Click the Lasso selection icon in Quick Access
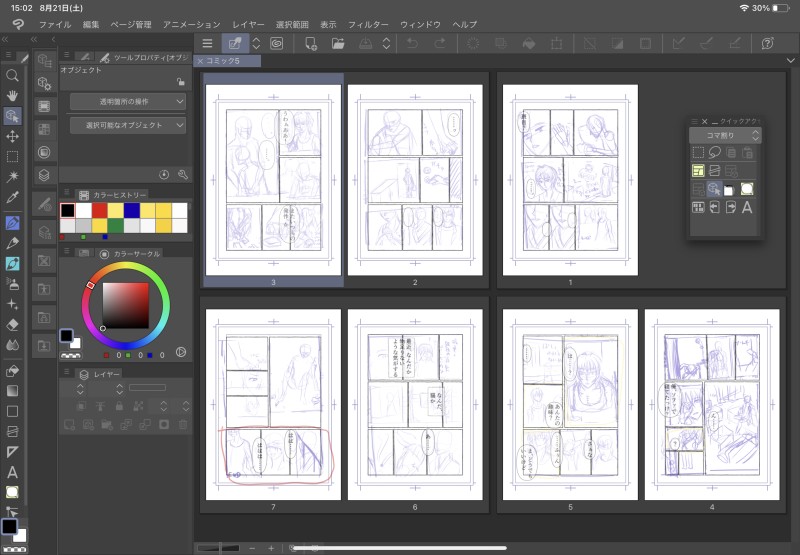Screen dimensions: 800x555 pos(714,153)
